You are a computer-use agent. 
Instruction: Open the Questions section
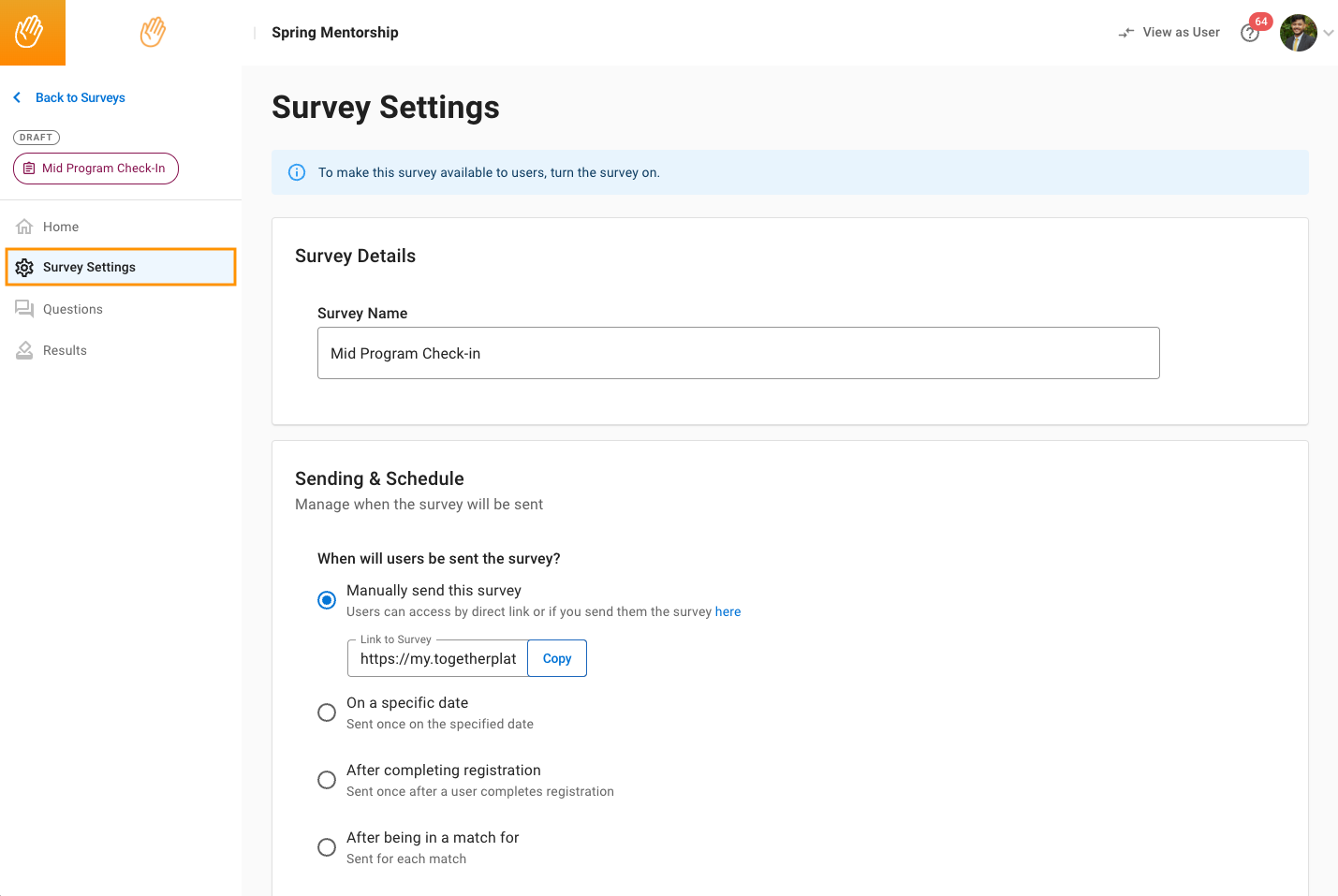[72, 309]
